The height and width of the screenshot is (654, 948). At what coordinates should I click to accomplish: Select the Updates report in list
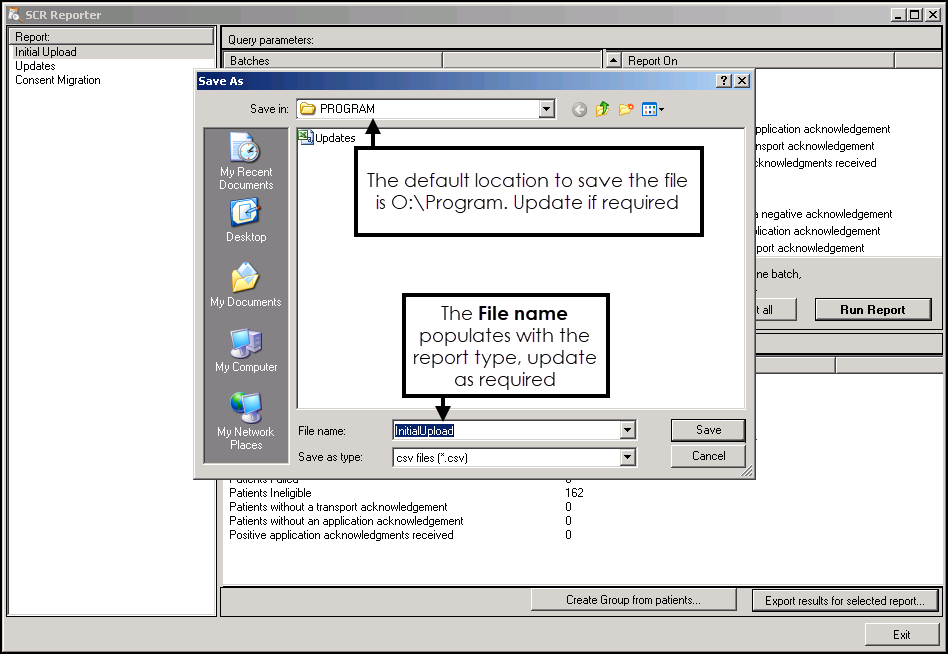pyautogui.click(x=35, y=66)
